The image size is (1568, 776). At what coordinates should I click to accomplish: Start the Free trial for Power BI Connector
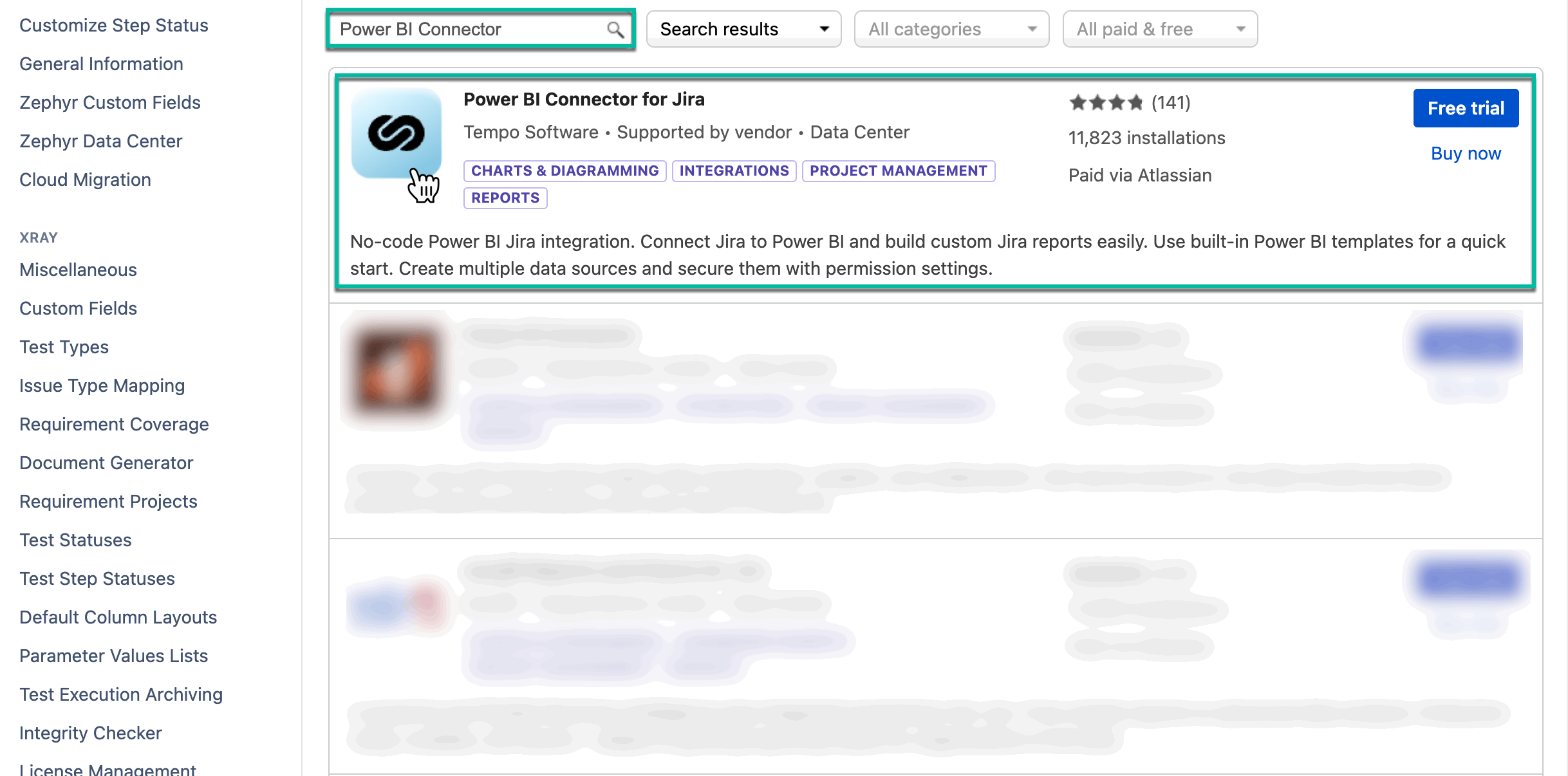[1466, 108]
